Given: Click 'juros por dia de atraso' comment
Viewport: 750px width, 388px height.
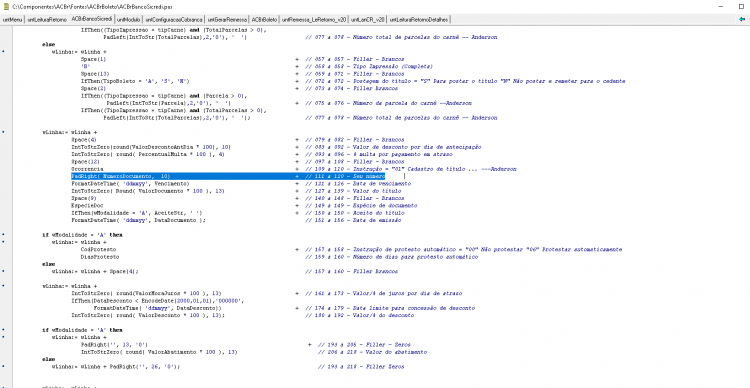Looking at the screenshot, I should 425,293.
